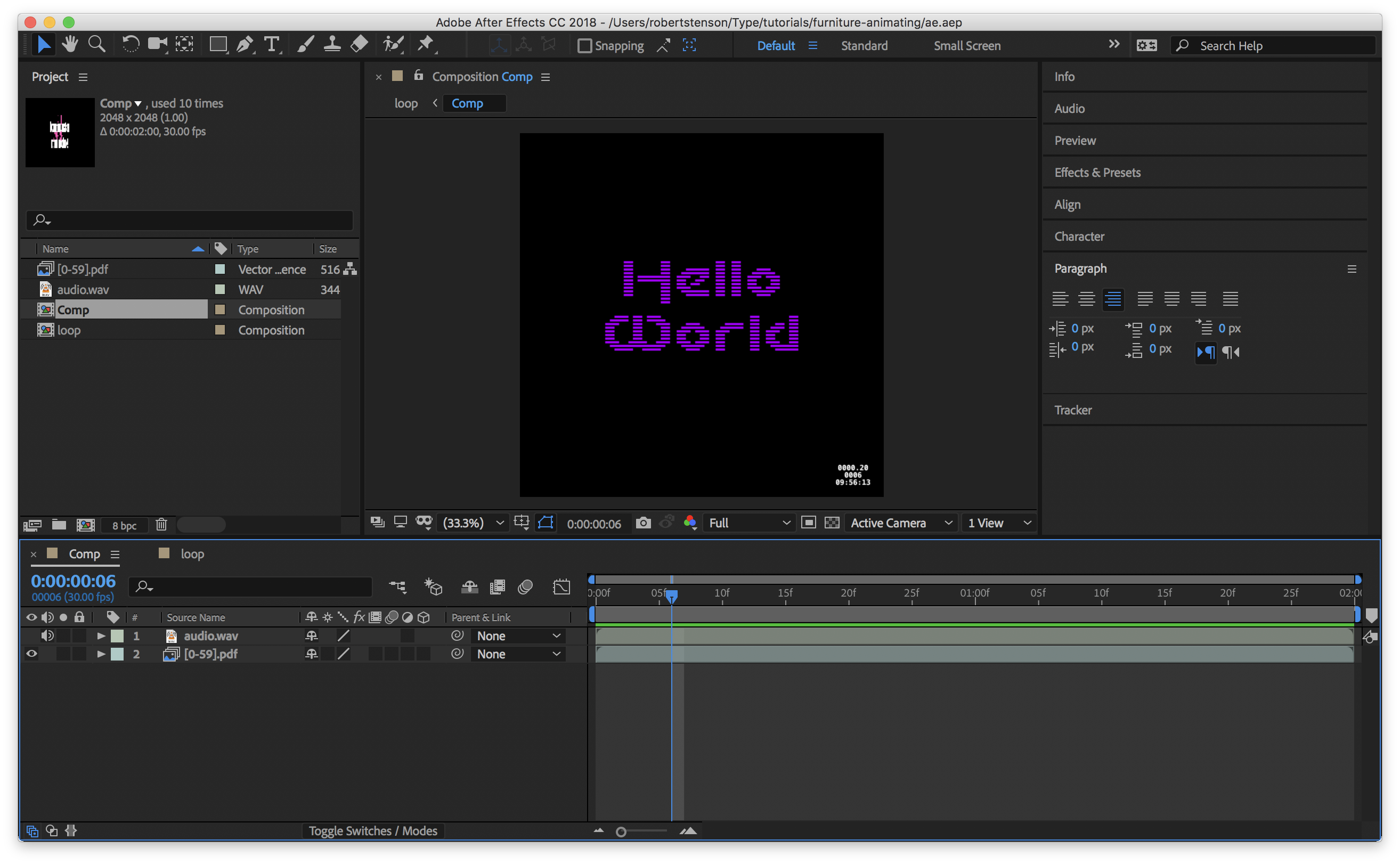Create new folder in Project panel
Viewport: 1400px width, 864px height.
(59, 525)
